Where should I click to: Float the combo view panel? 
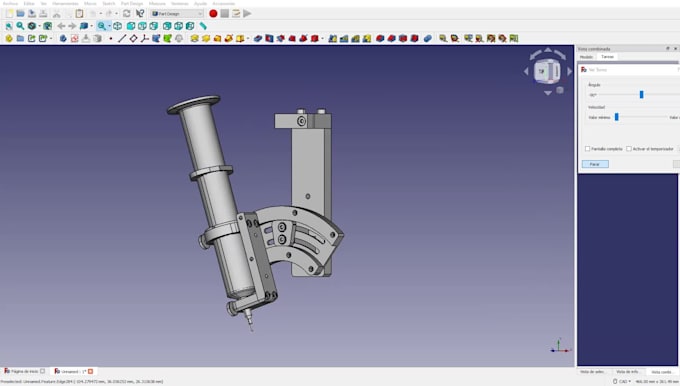point(668,49)
